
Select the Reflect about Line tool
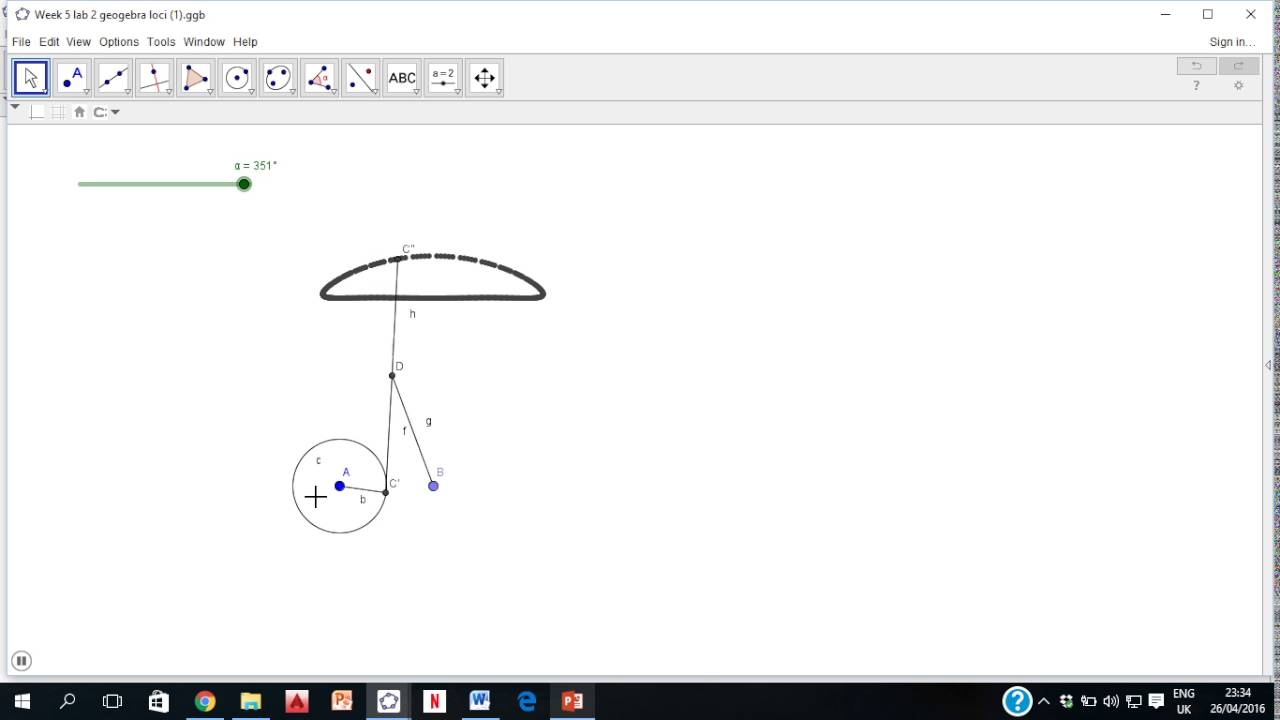point(360,77)
